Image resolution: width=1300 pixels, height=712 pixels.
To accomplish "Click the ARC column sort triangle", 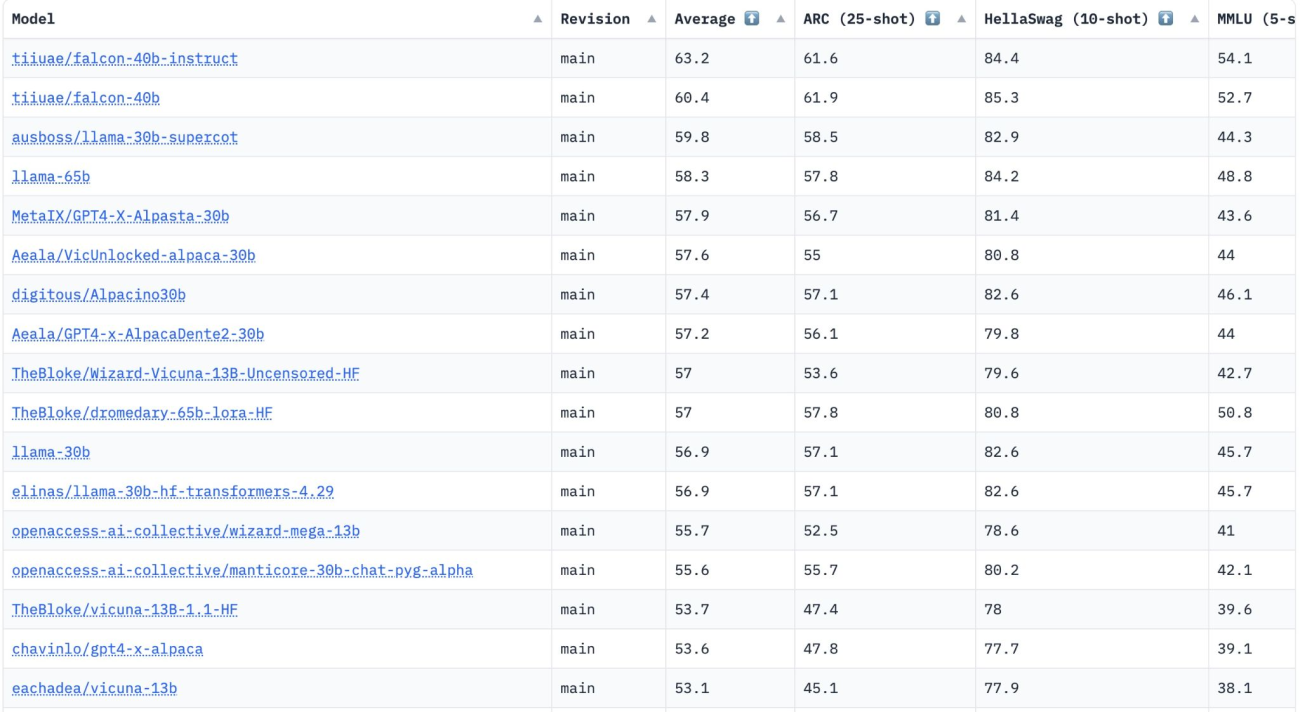I will point(959,20).
